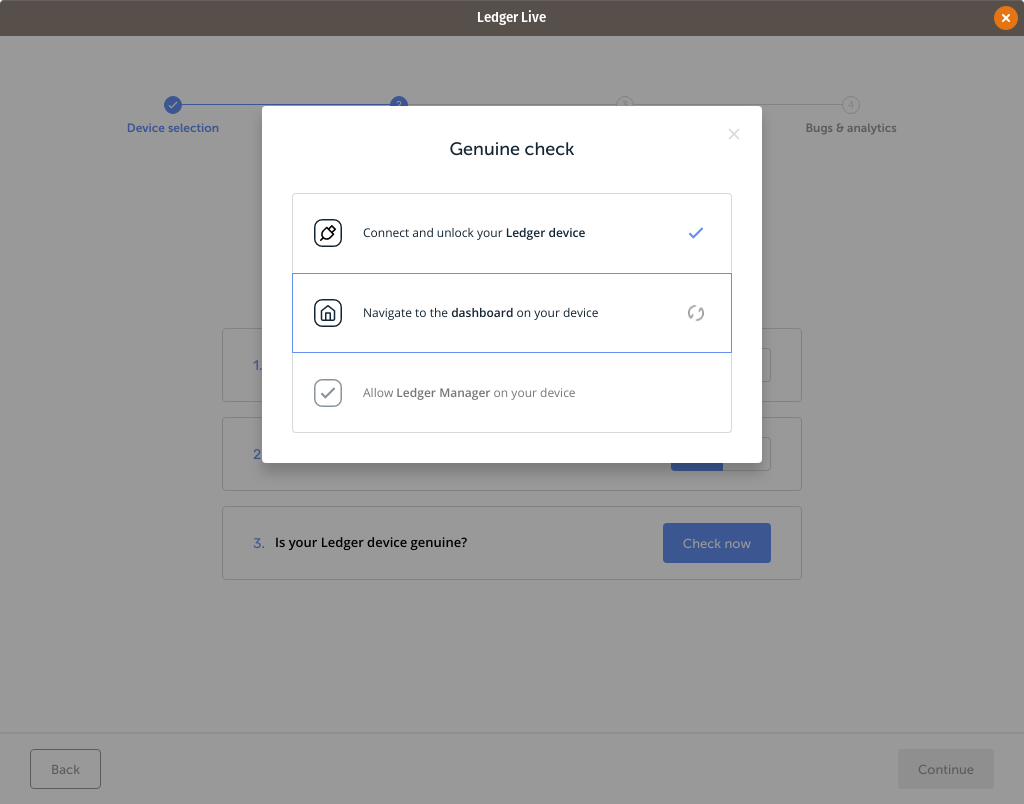1024x804 pixels.
Task: Select 'Connect and unlock your Ledger device' text
Action: coord(473,233)
